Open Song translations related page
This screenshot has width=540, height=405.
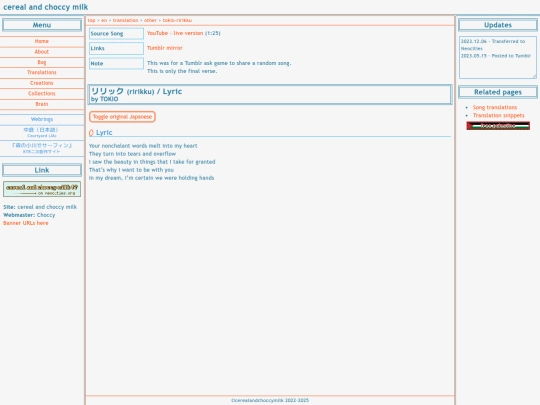(495, 107)
